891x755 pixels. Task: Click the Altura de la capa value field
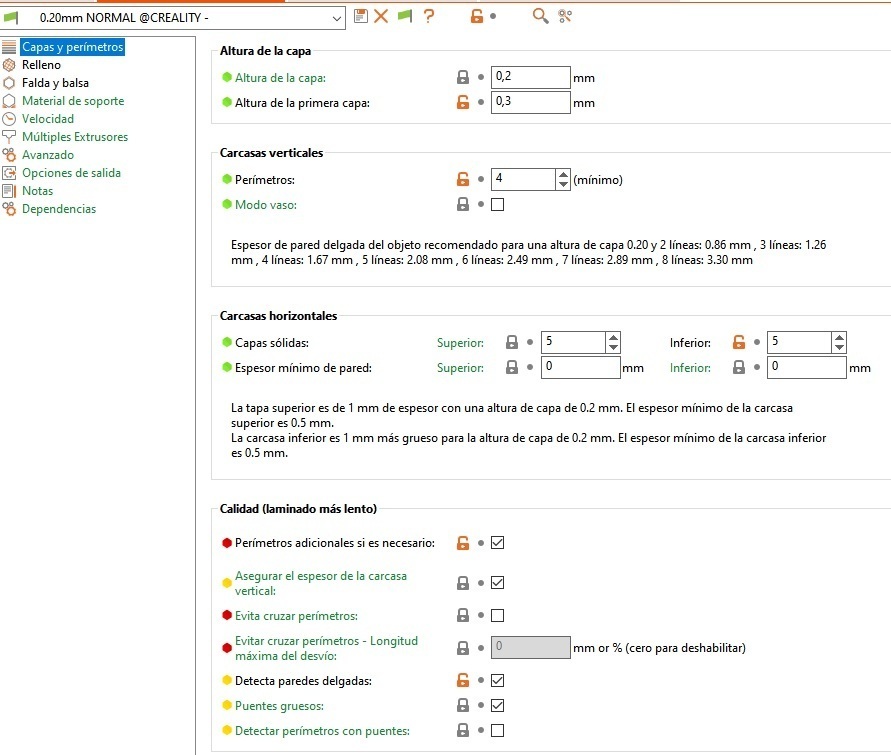pos(530,77)
